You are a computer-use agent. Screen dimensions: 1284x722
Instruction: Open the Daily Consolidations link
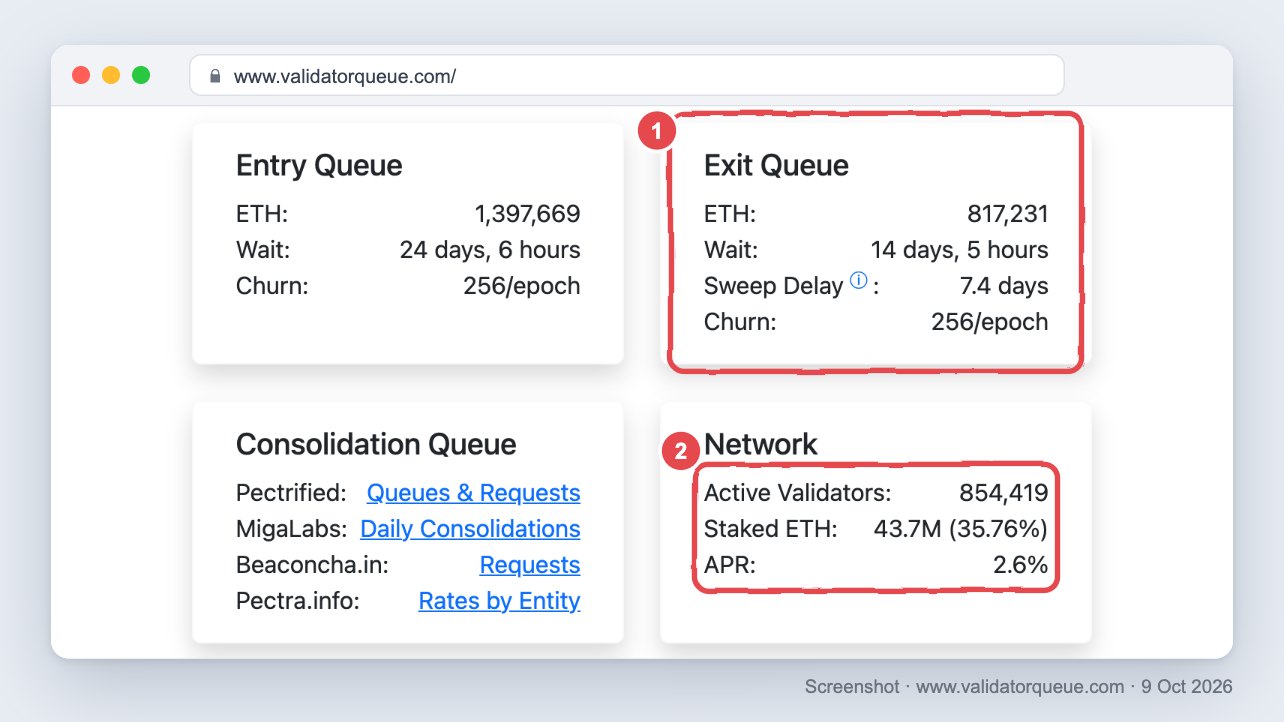470,529
